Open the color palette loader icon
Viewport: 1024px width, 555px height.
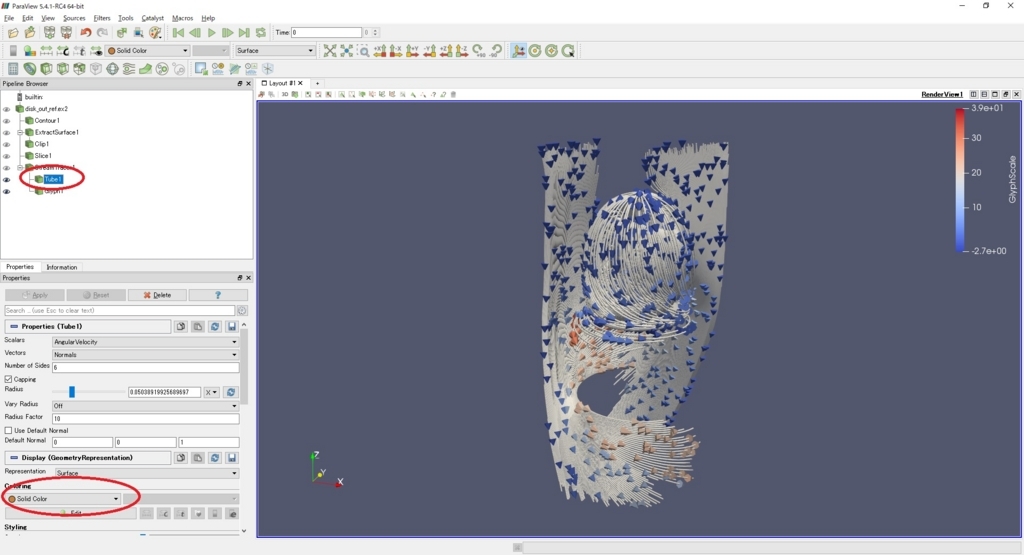coord(155,33)
